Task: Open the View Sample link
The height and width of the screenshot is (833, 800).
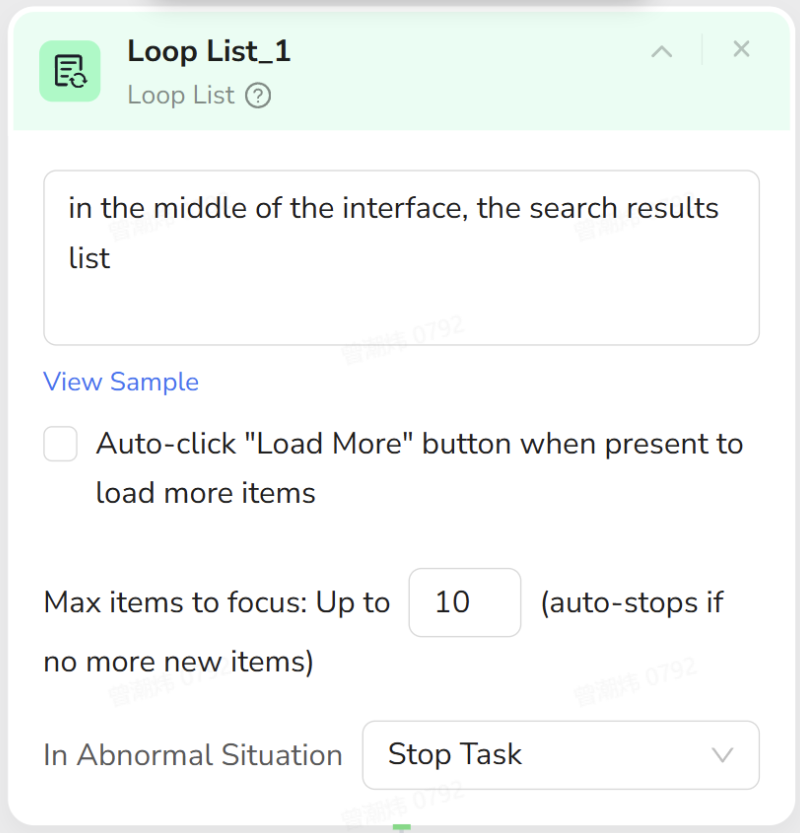Action: click(x=121, y=382)
